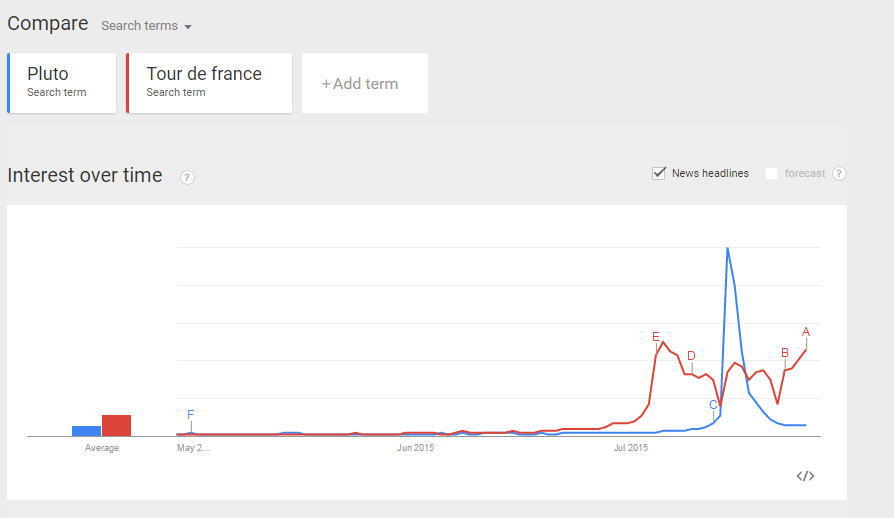894x518 pixels.
Task: Click help icon next to Interest over time
Action: [x=187, y=177]
